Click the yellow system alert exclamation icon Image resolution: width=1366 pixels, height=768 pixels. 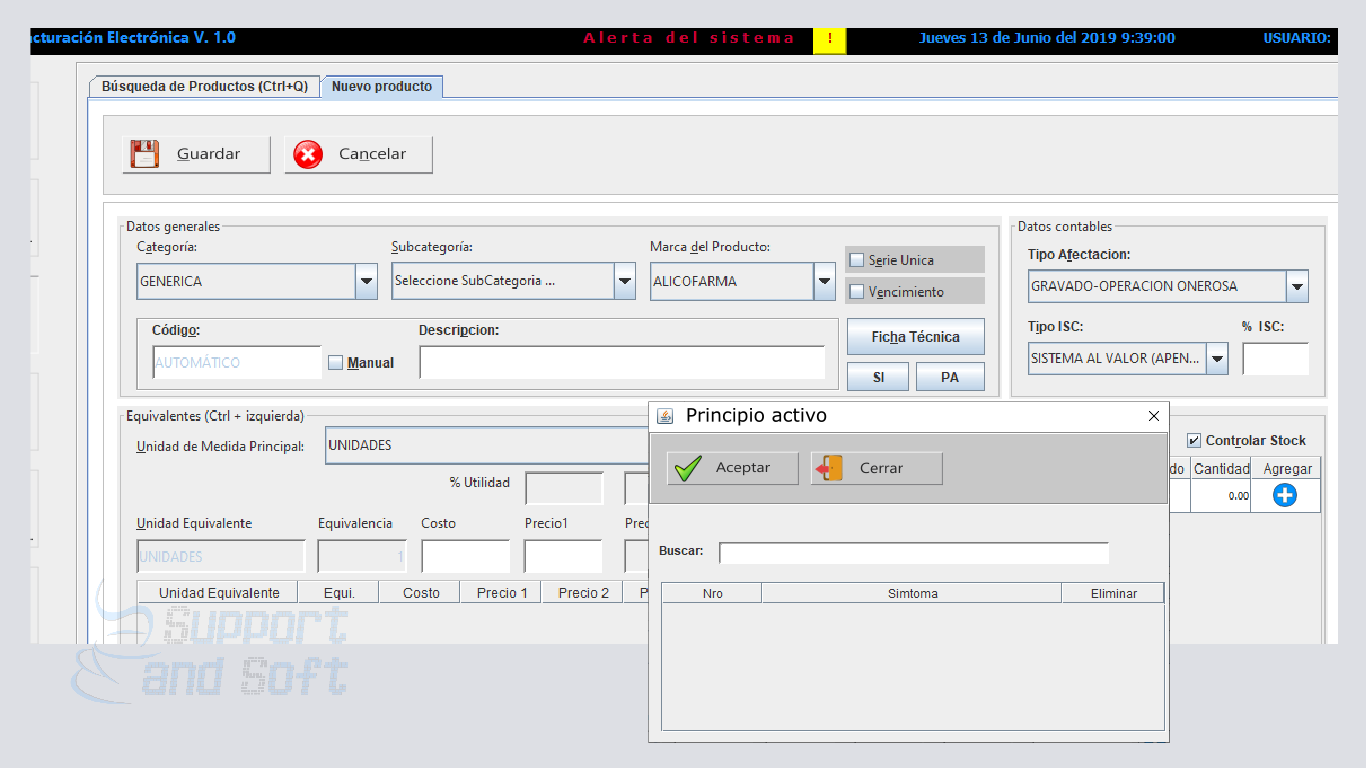829,40
